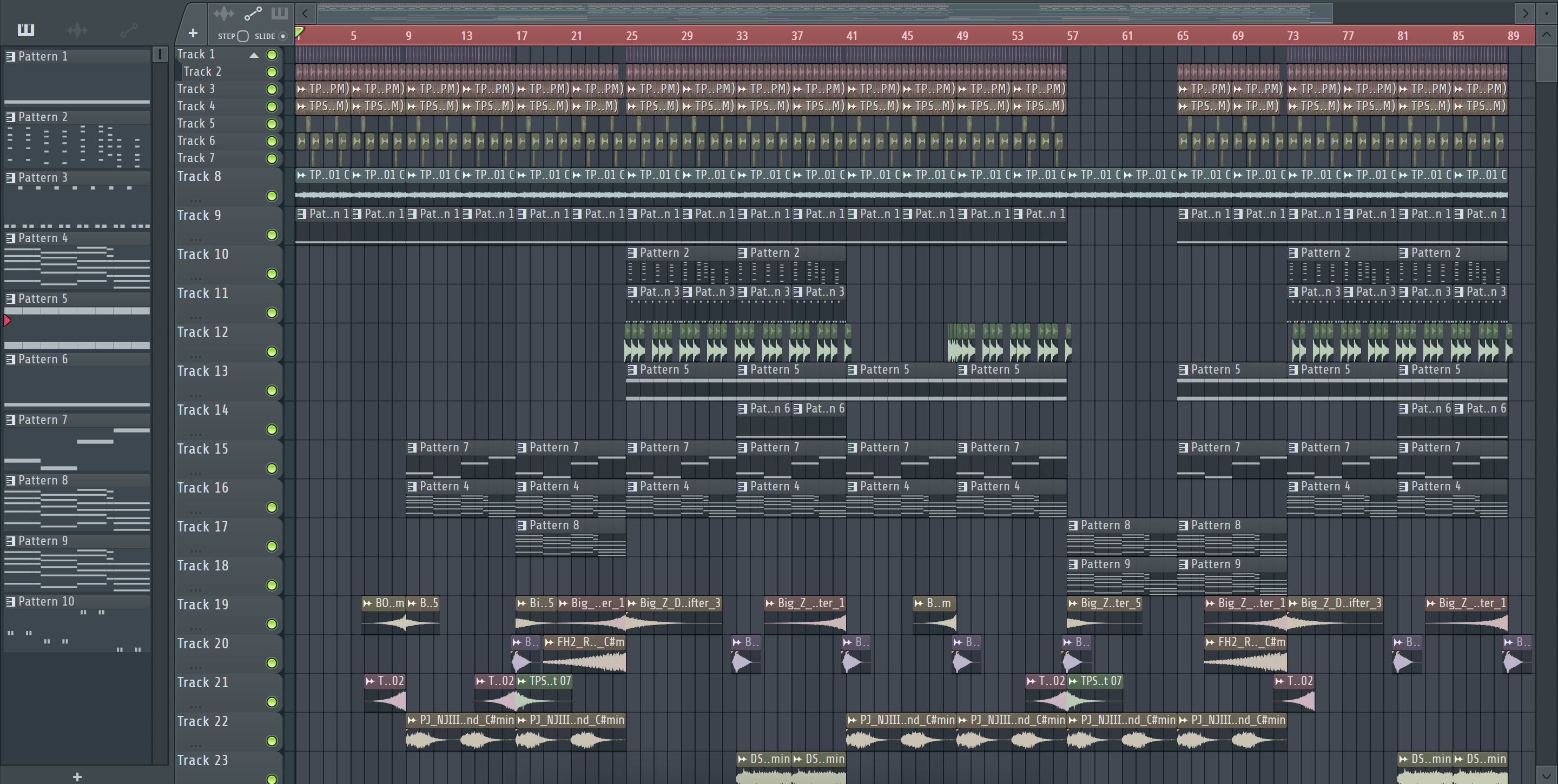Click the piano icon beside Pattern 10 in picker
Screen dimensions: 1558x784
pos(10,601)
